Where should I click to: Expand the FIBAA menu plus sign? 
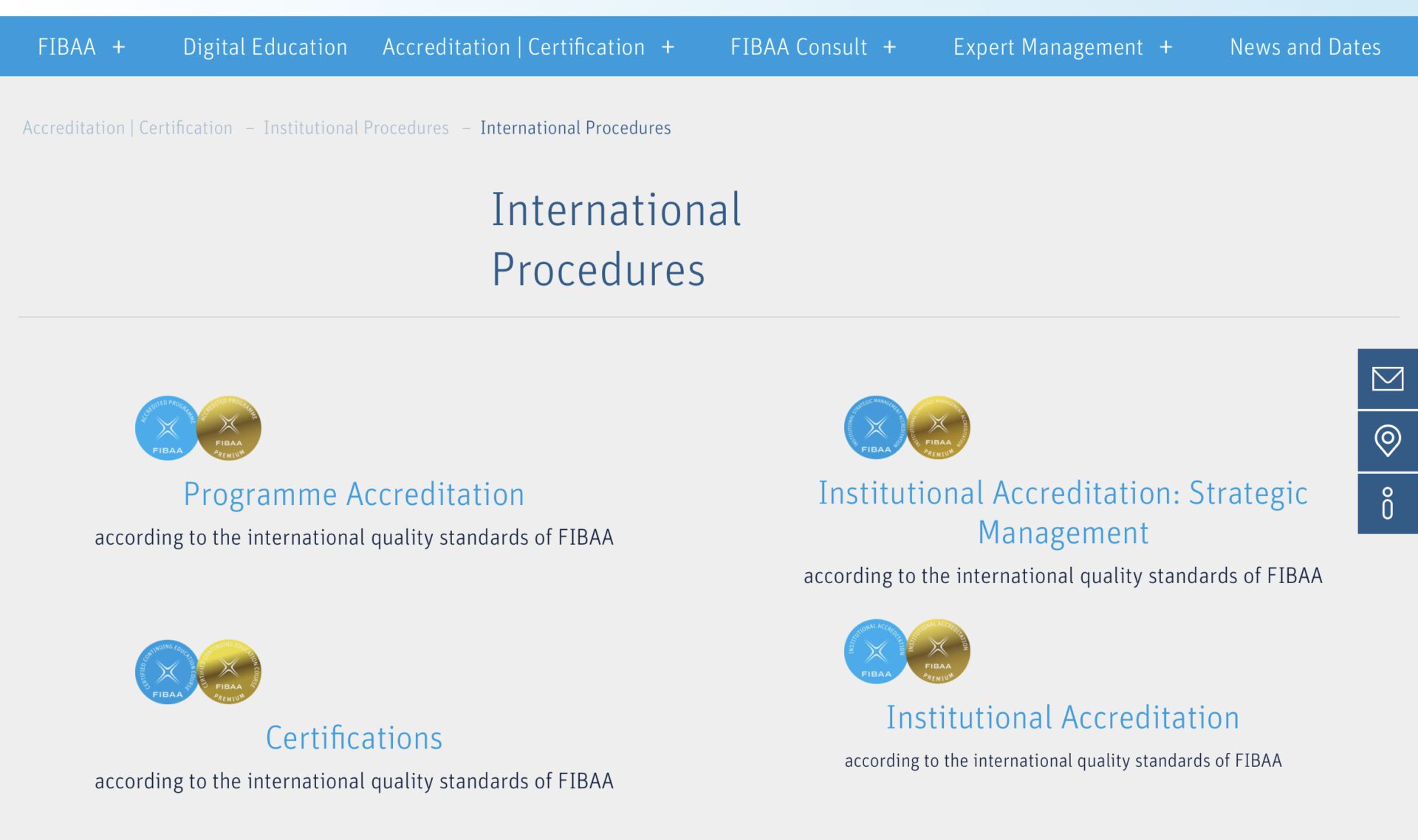[119, 47]
